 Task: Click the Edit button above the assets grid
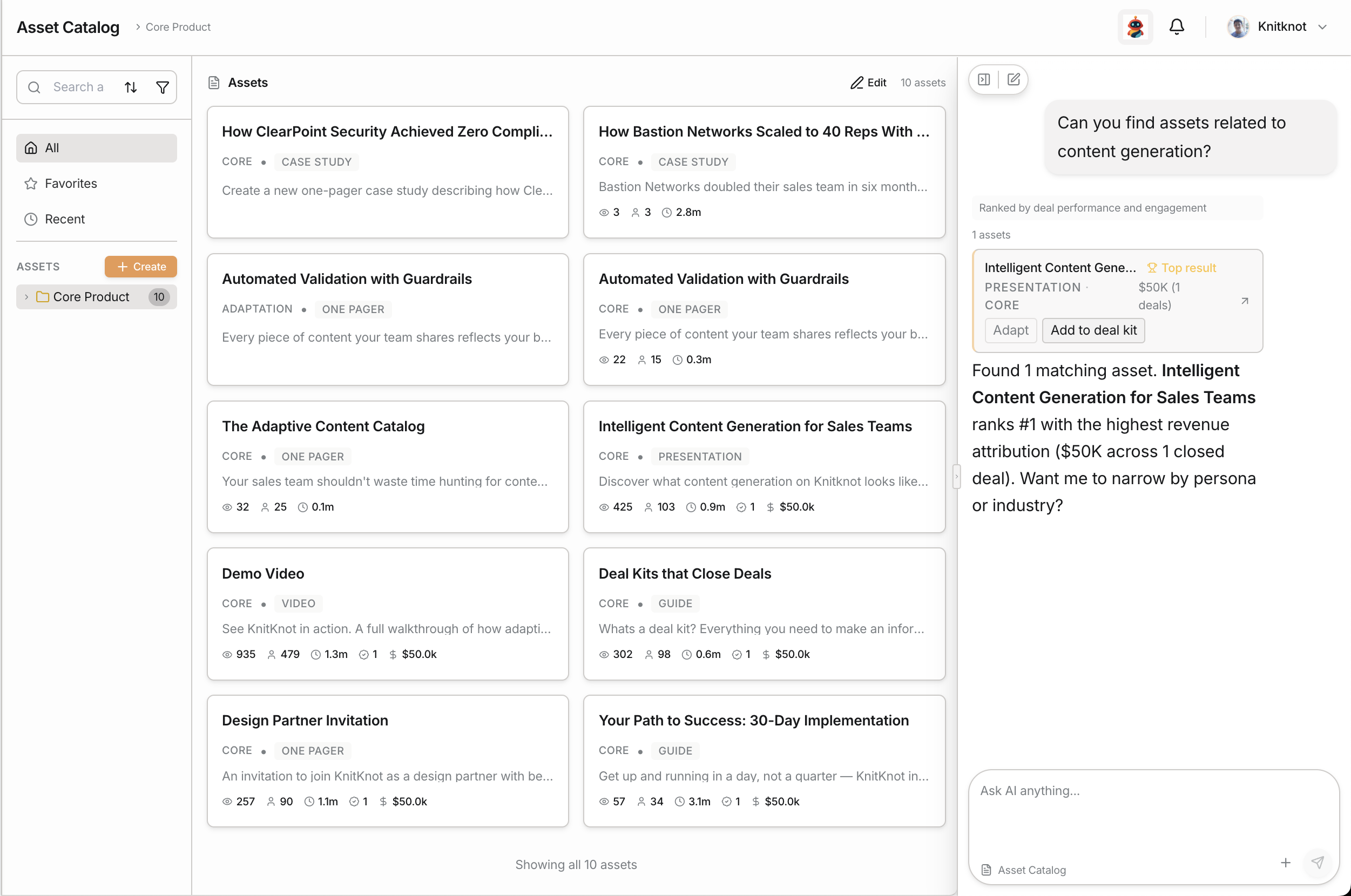tap(868, 82)
